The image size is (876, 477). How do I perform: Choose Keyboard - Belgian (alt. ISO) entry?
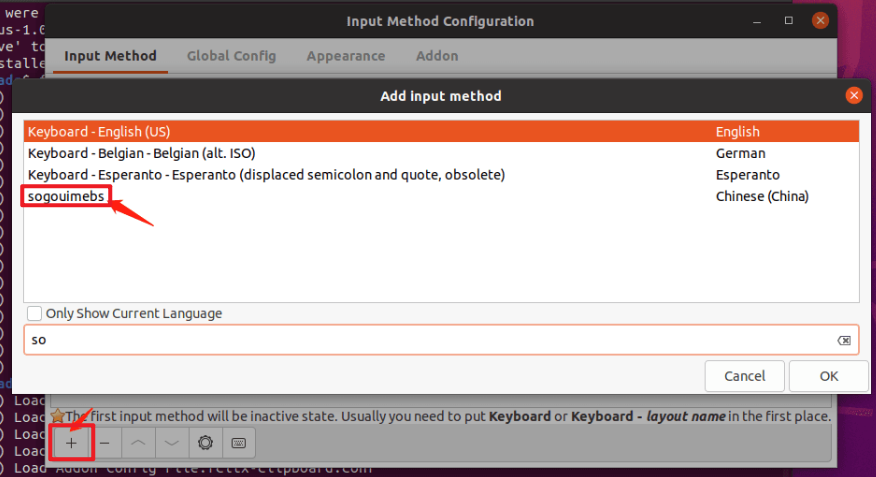tap(141, 153)
